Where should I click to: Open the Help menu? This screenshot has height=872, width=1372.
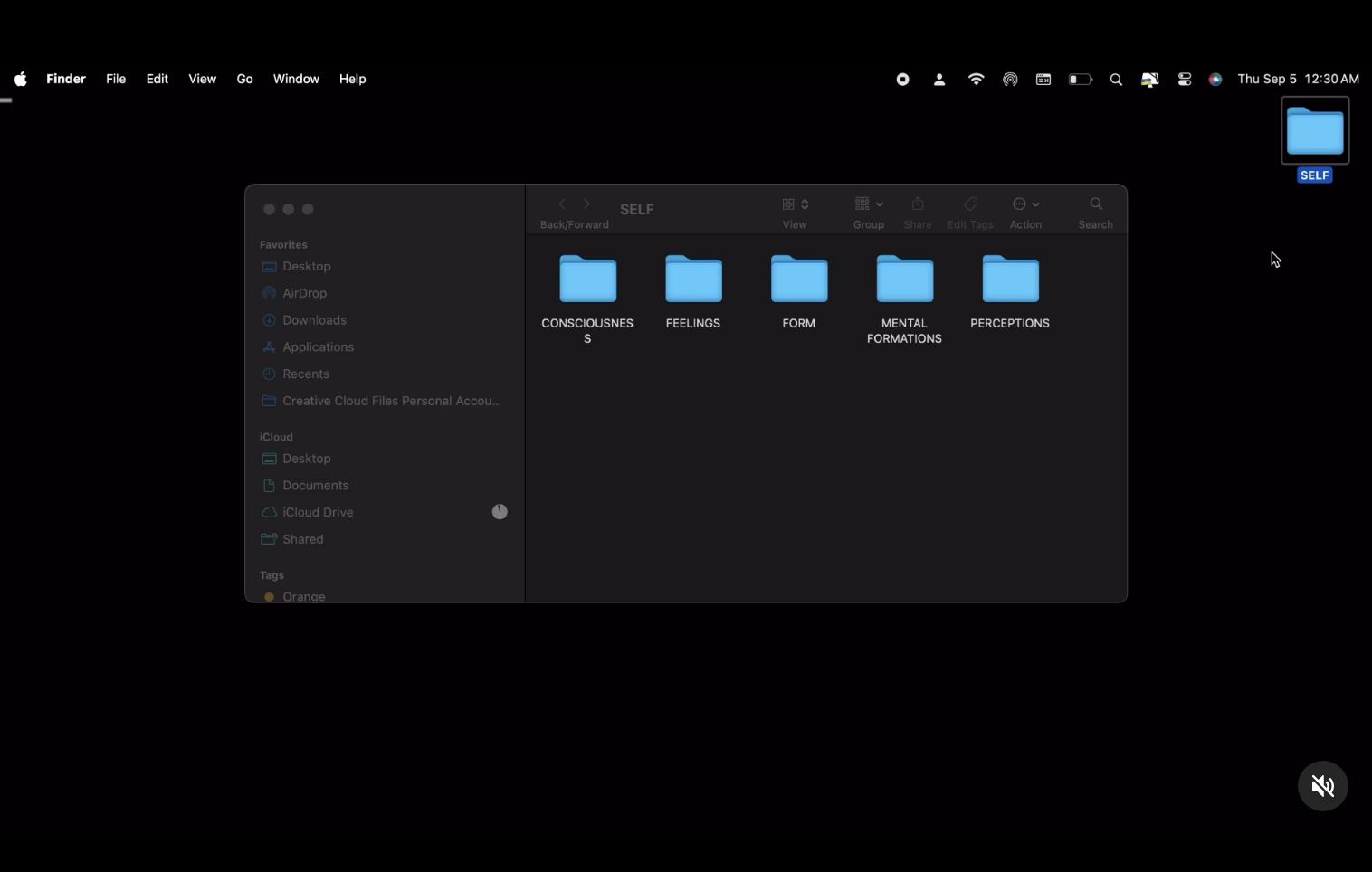tap(353, 79)
